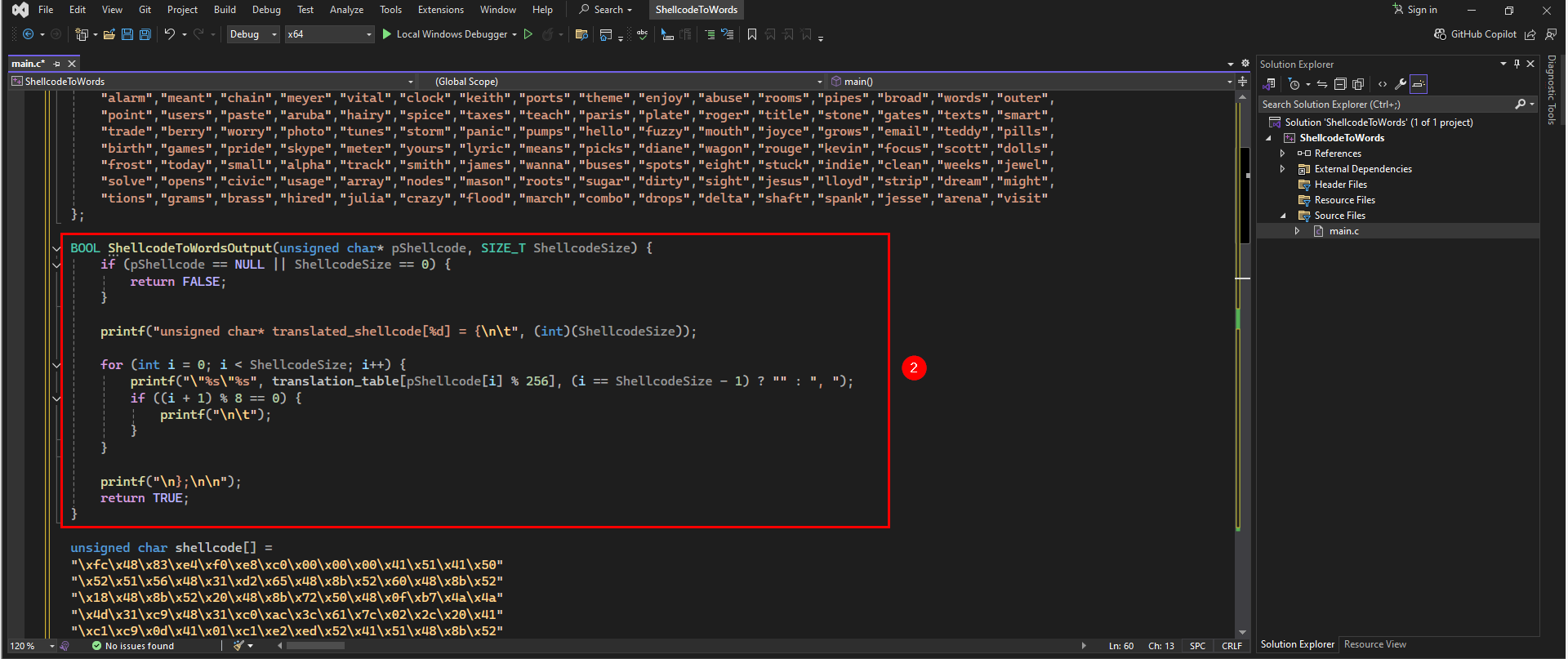Viewport: 1568px width, 659px height.
Task: Open the 120 % zoom level dropdown
Action: [x=33, y=646]
